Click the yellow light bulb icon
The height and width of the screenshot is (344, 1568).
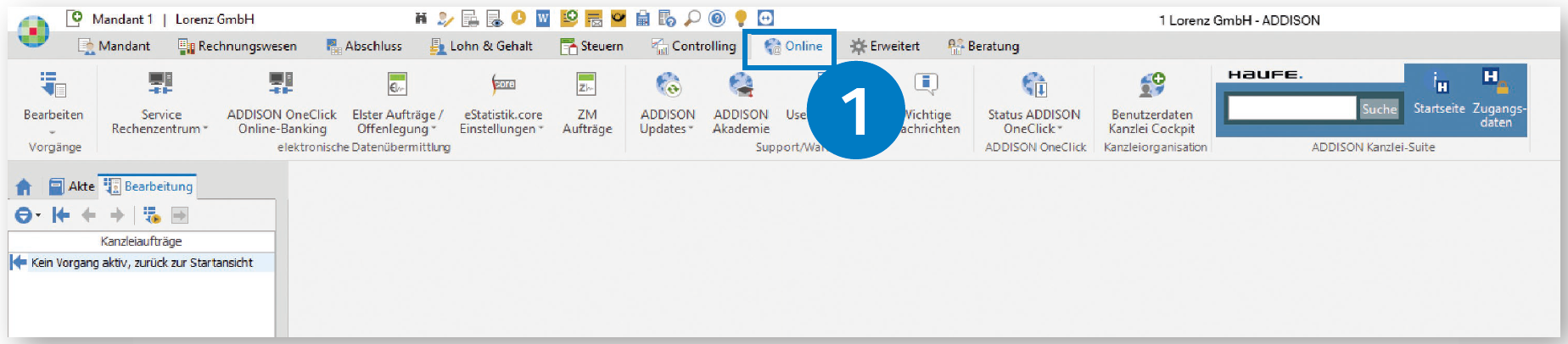tap(741, 18)
